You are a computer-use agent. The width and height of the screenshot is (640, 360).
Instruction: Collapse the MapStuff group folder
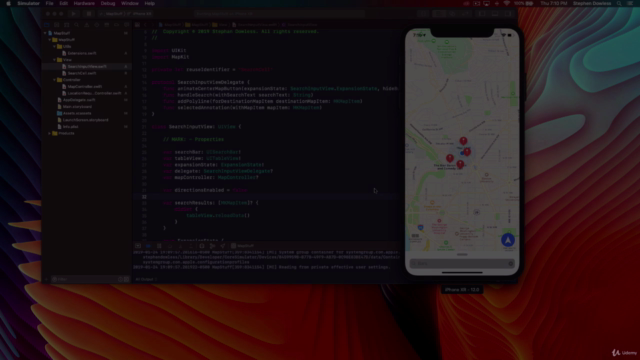pos(50,40)
